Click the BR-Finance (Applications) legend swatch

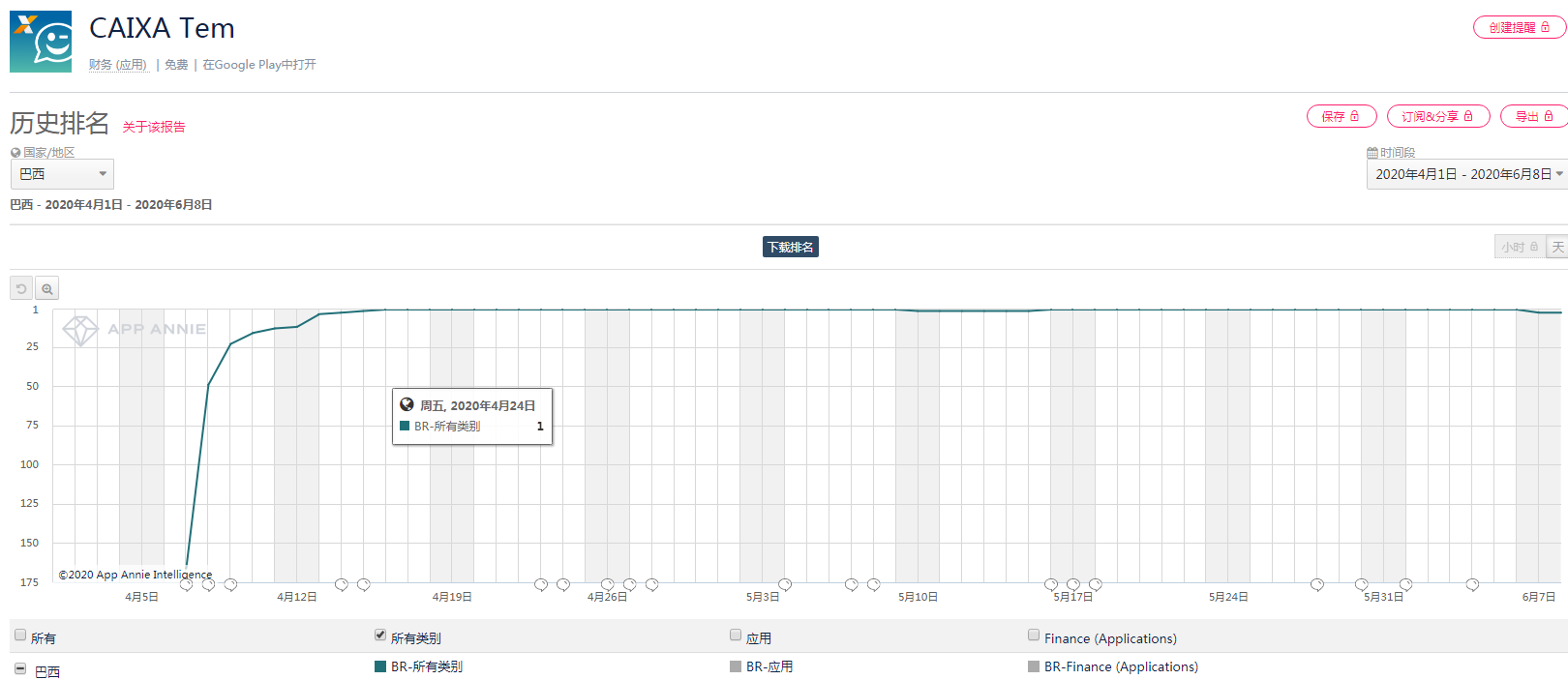pyautogui.click(x=1034, y=666)
